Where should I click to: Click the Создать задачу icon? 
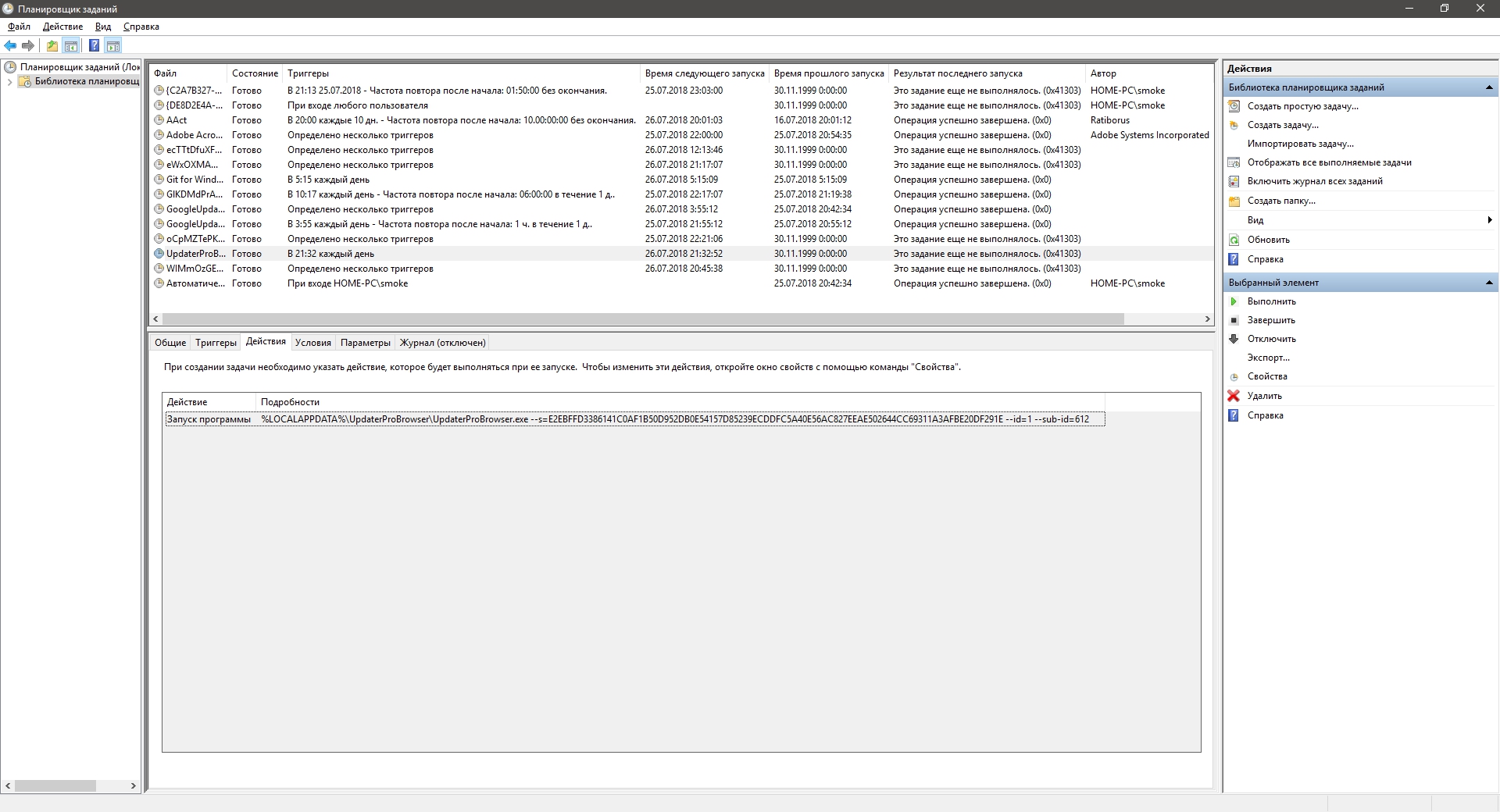pyautogui.click(x=1234, y=125)
